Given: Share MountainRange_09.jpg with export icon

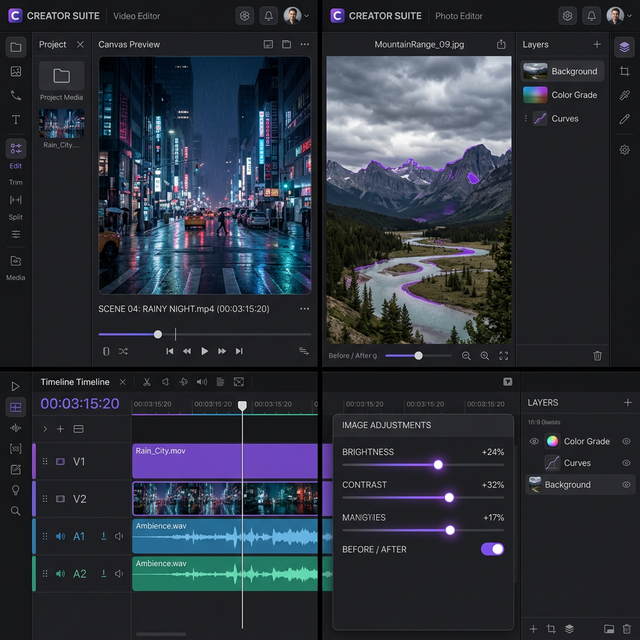Looking at the screenshot, I should 501,44.
